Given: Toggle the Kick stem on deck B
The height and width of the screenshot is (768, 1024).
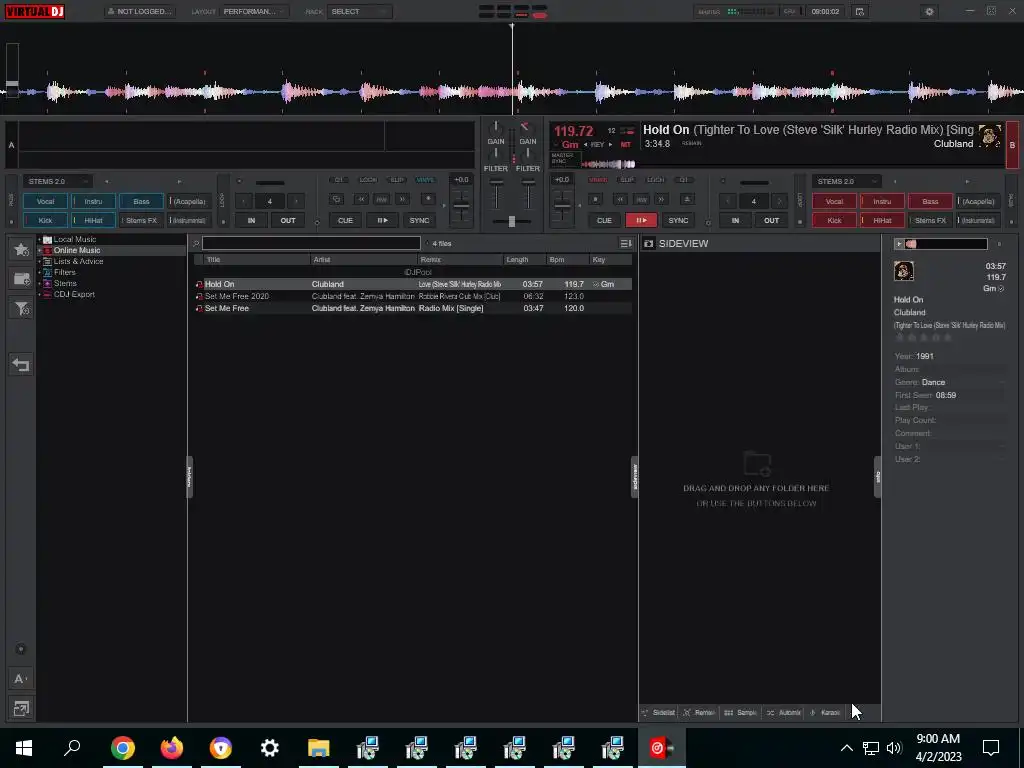Looking at the screenshot, I should point(834,220).
